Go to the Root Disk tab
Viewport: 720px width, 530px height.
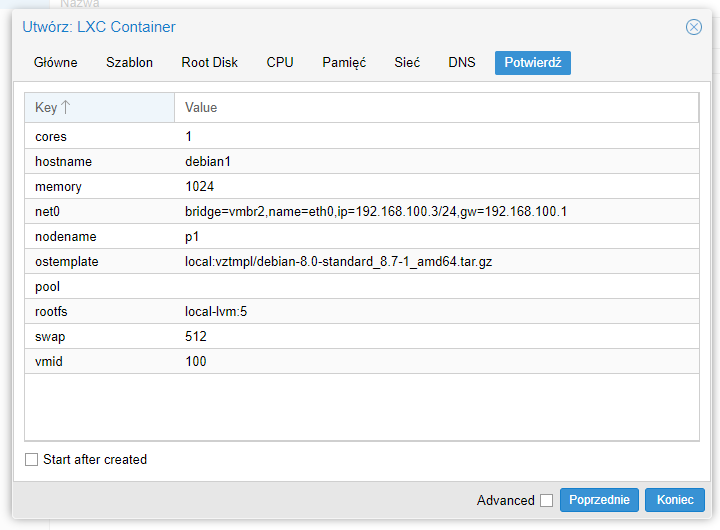210,62
